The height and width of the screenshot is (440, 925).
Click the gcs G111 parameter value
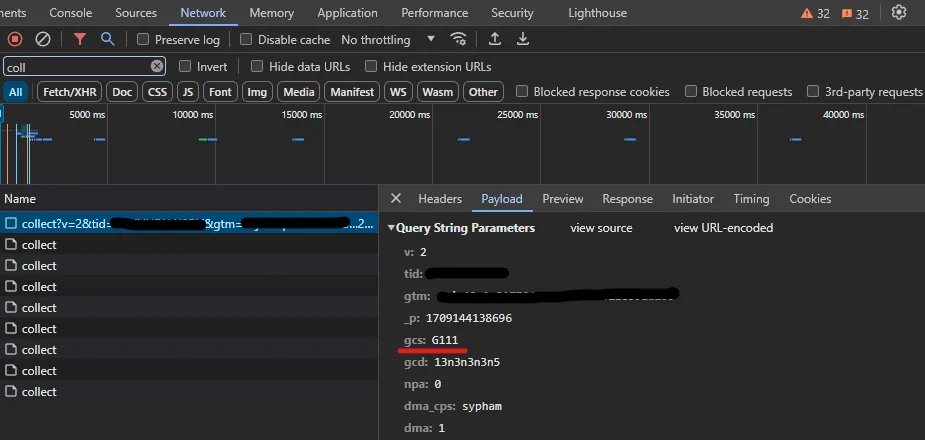click(445, 340)
